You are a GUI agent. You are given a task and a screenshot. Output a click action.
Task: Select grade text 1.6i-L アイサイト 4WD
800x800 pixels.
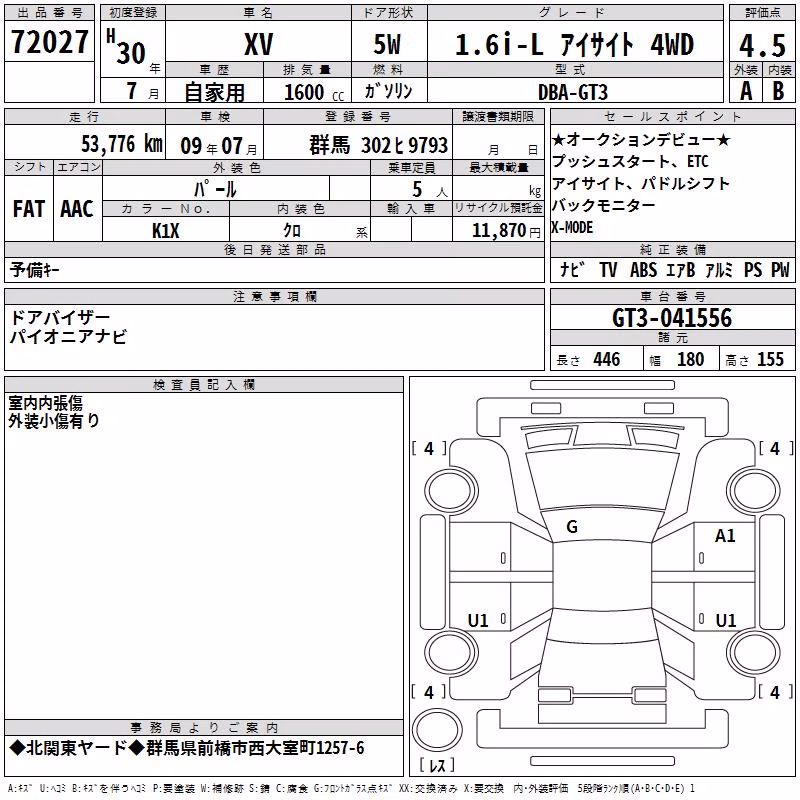574,44
